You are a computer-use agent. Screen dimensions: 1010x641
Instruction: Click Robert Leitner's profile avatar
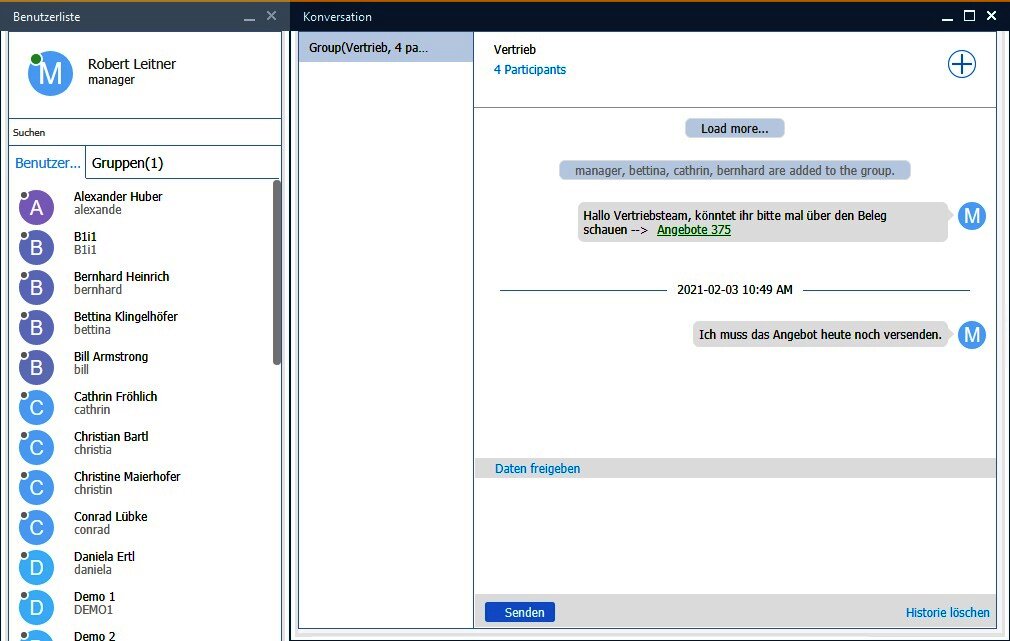click(x=50, y=73)
